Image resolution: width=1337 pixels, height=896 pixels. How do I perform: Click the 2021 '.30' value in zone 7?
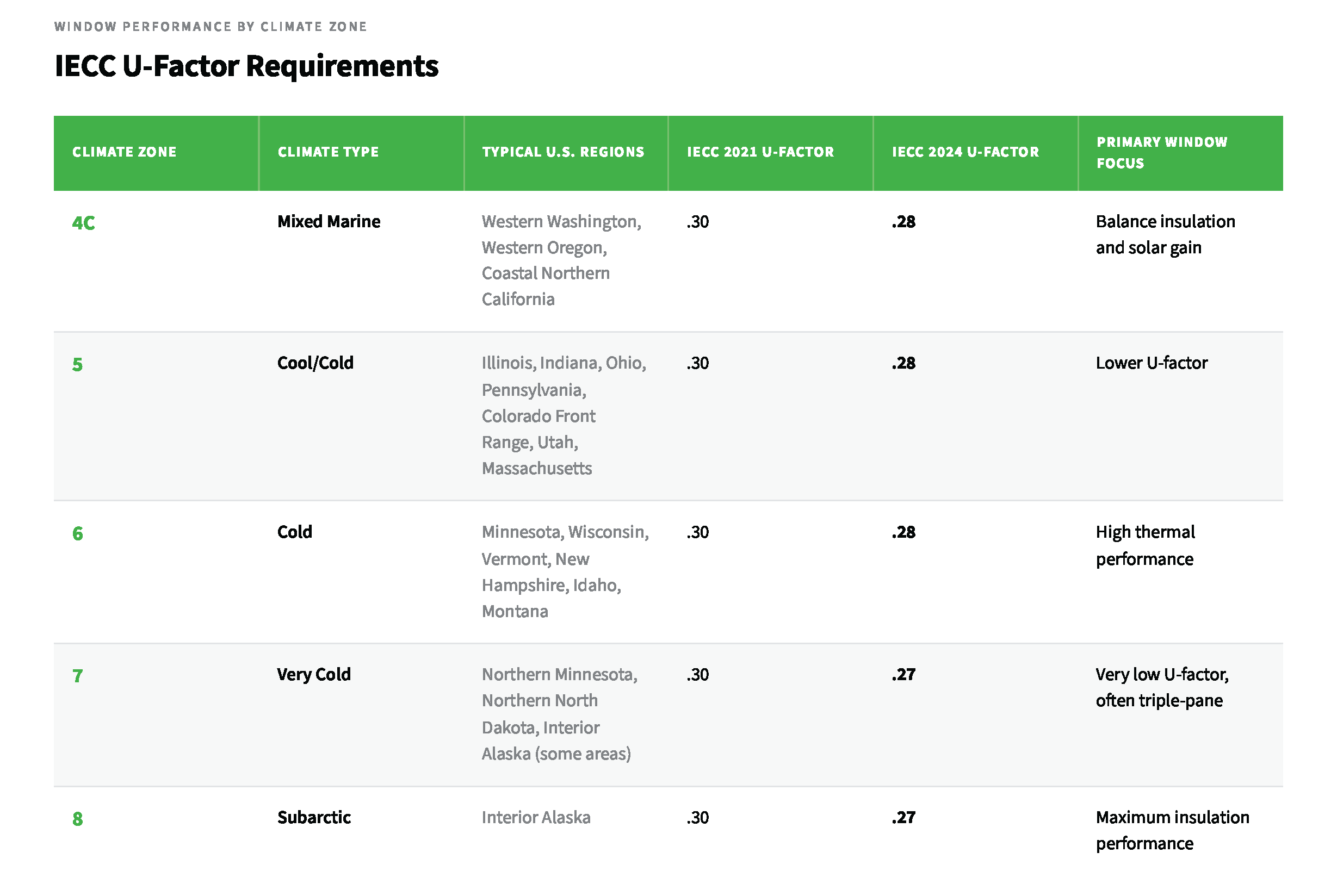[697, 675]
